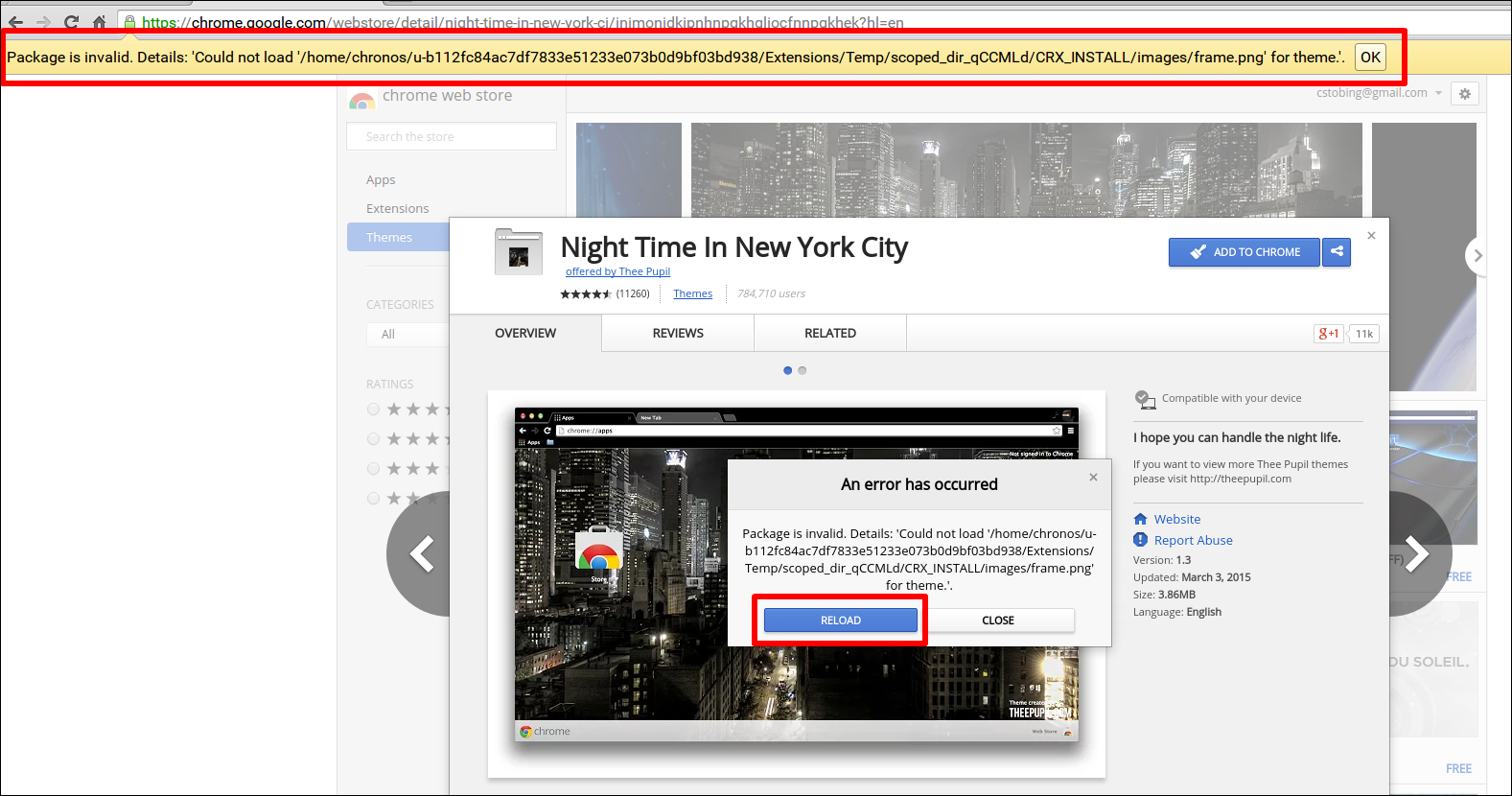This screenshot has height=796, width=1512.
Task: Close the theme detail overlay
Action: (x=1371, y=236)
